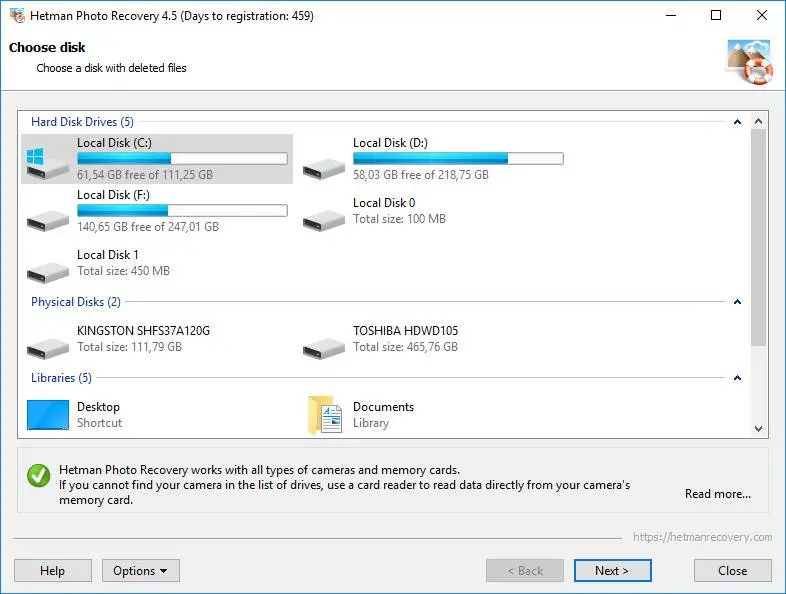The width and height of the screenshot is (786, 594).
Task: Select Local Disk 1 drive icon
Action: (48, 273)
